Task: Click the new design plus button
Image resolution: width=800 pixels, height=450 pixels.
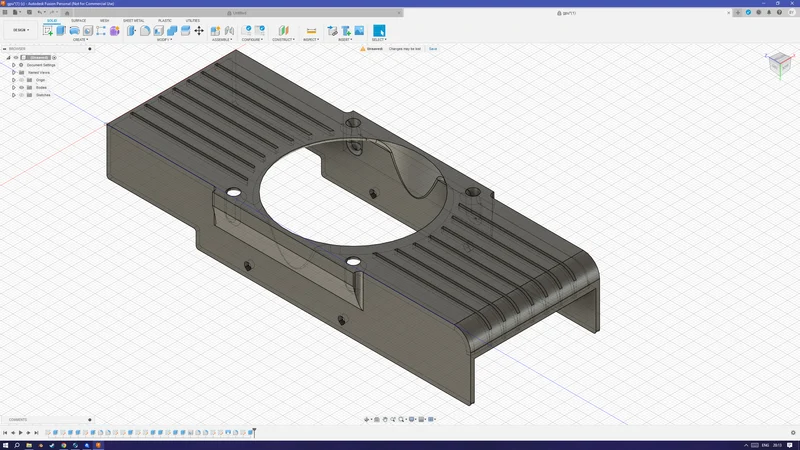Action: [x=738, y=13]
